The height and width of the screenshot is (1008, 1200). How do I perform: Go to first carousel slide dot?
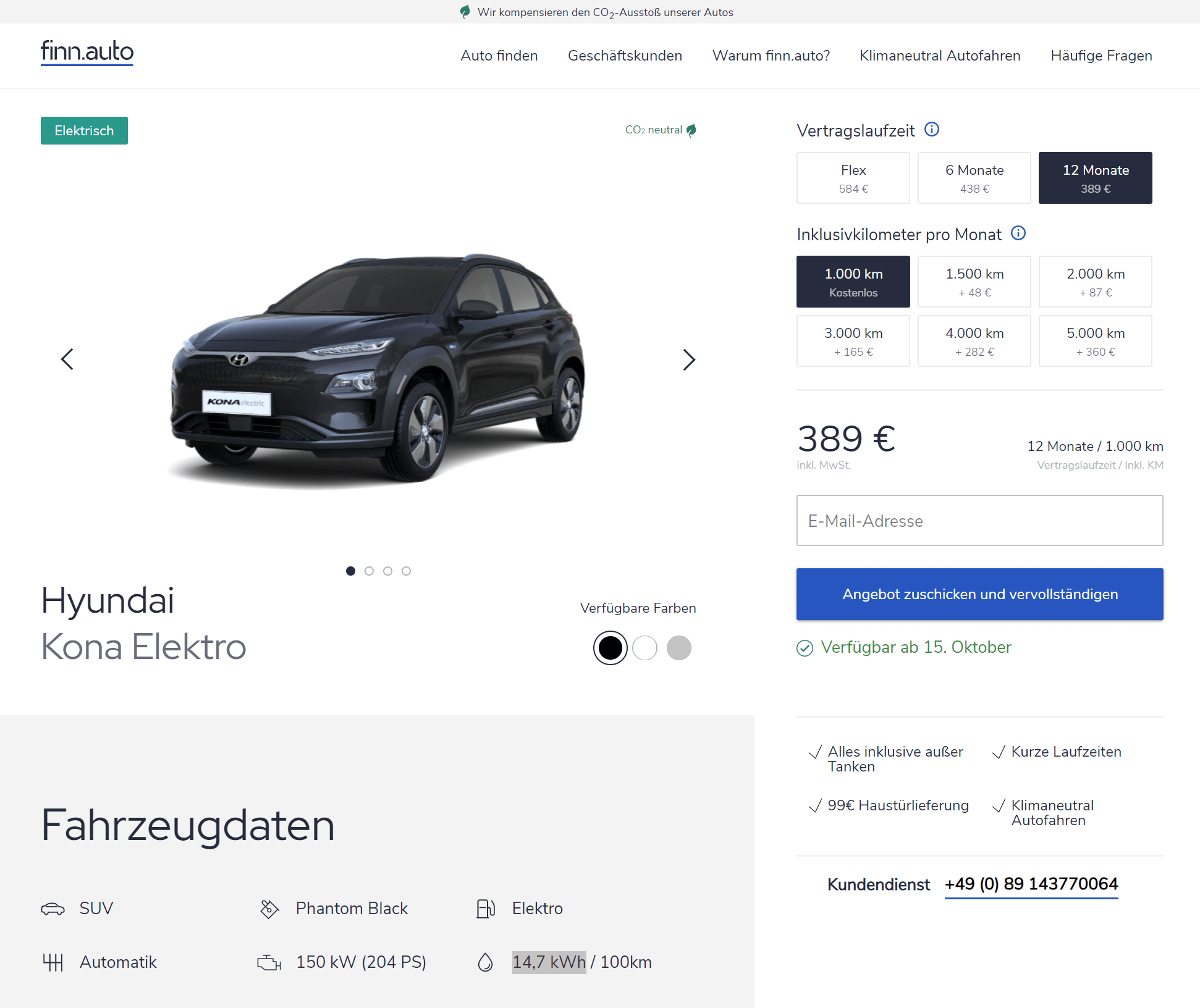pos(350,571)
